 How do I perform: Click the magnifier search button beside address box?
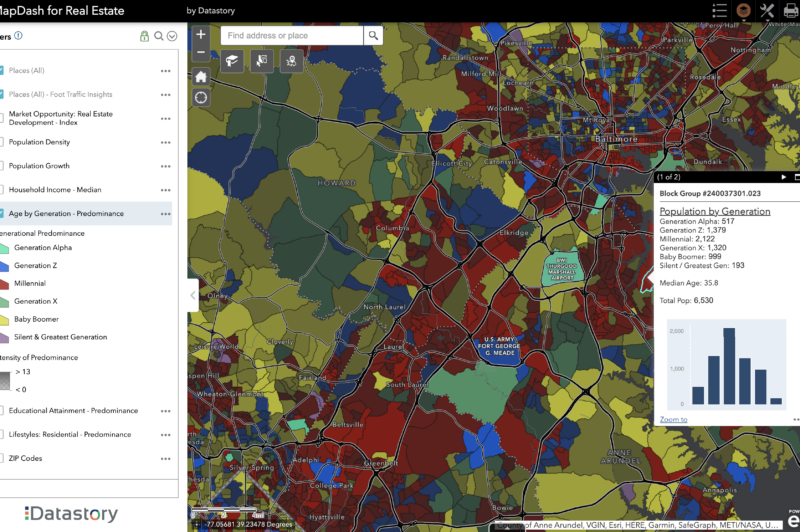[x=373, y=35]
